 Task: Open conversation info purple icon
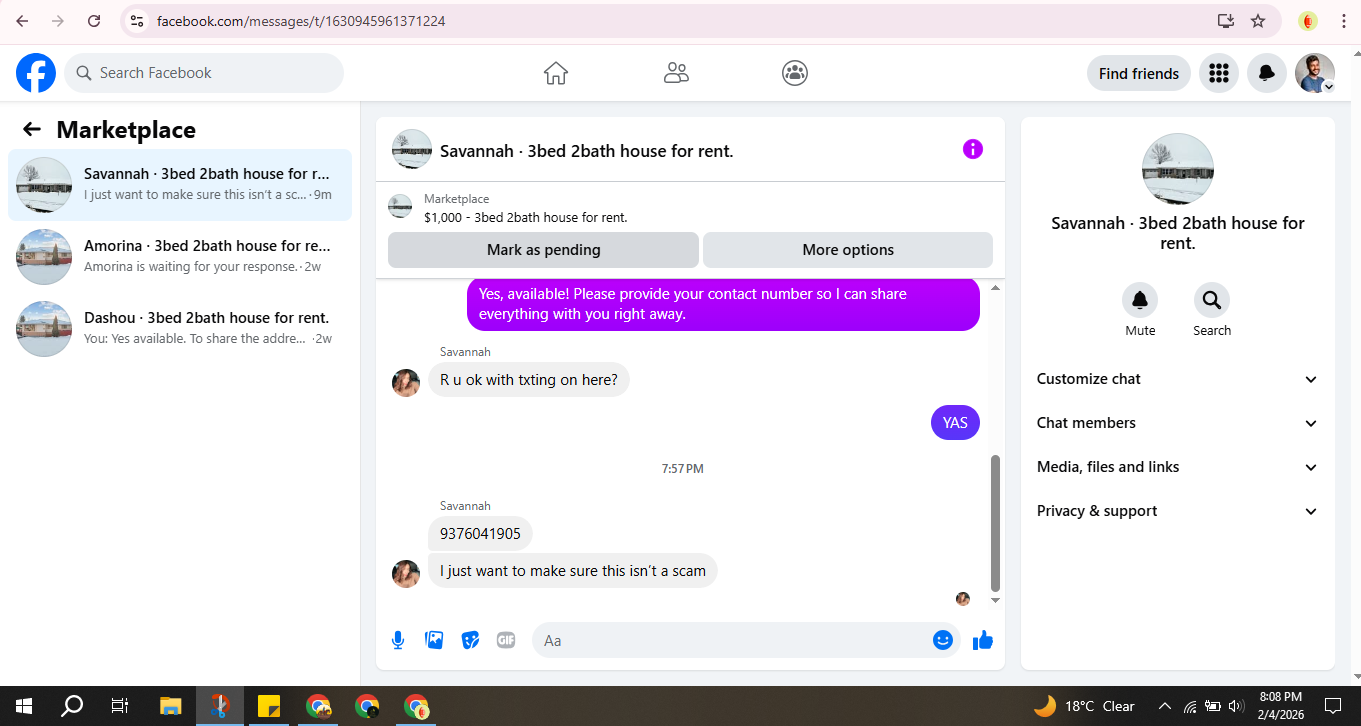pyautogui.click(x=973, y=149)
